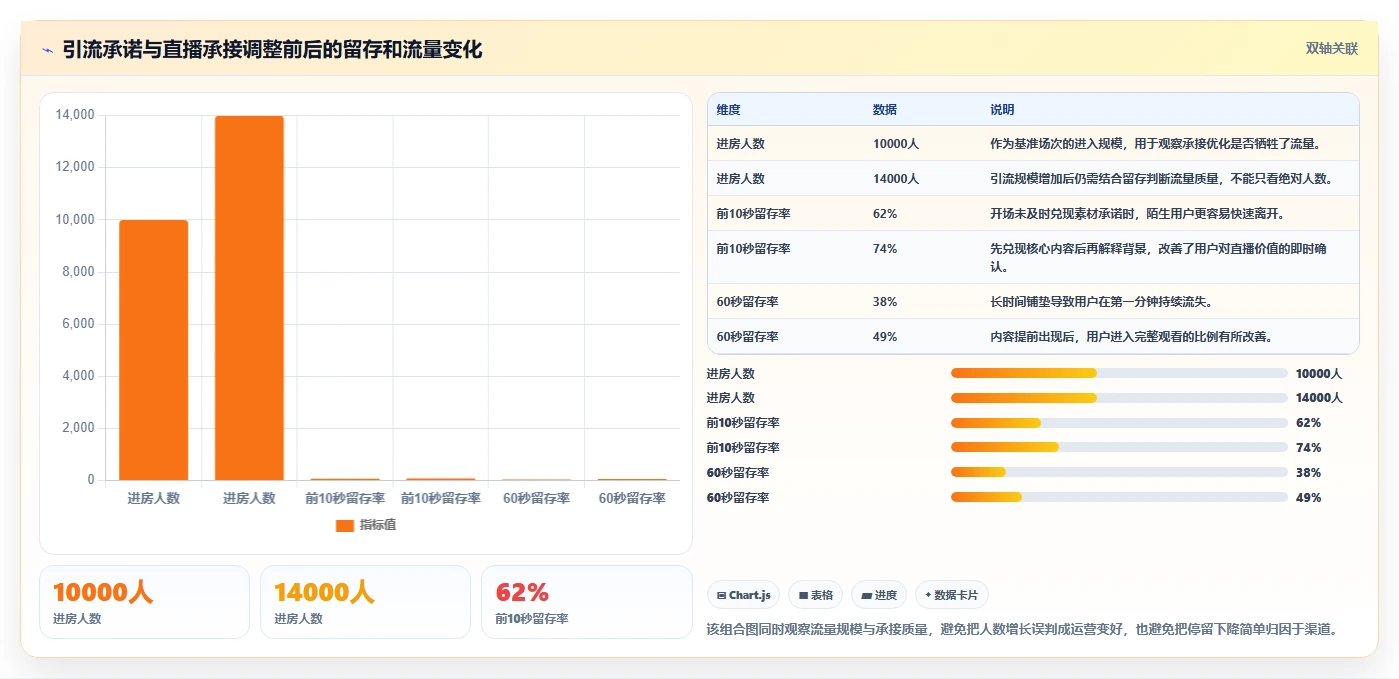Click the description starting 引流规模增加后
This screenshot has height=679, width=1399.
1162,179
